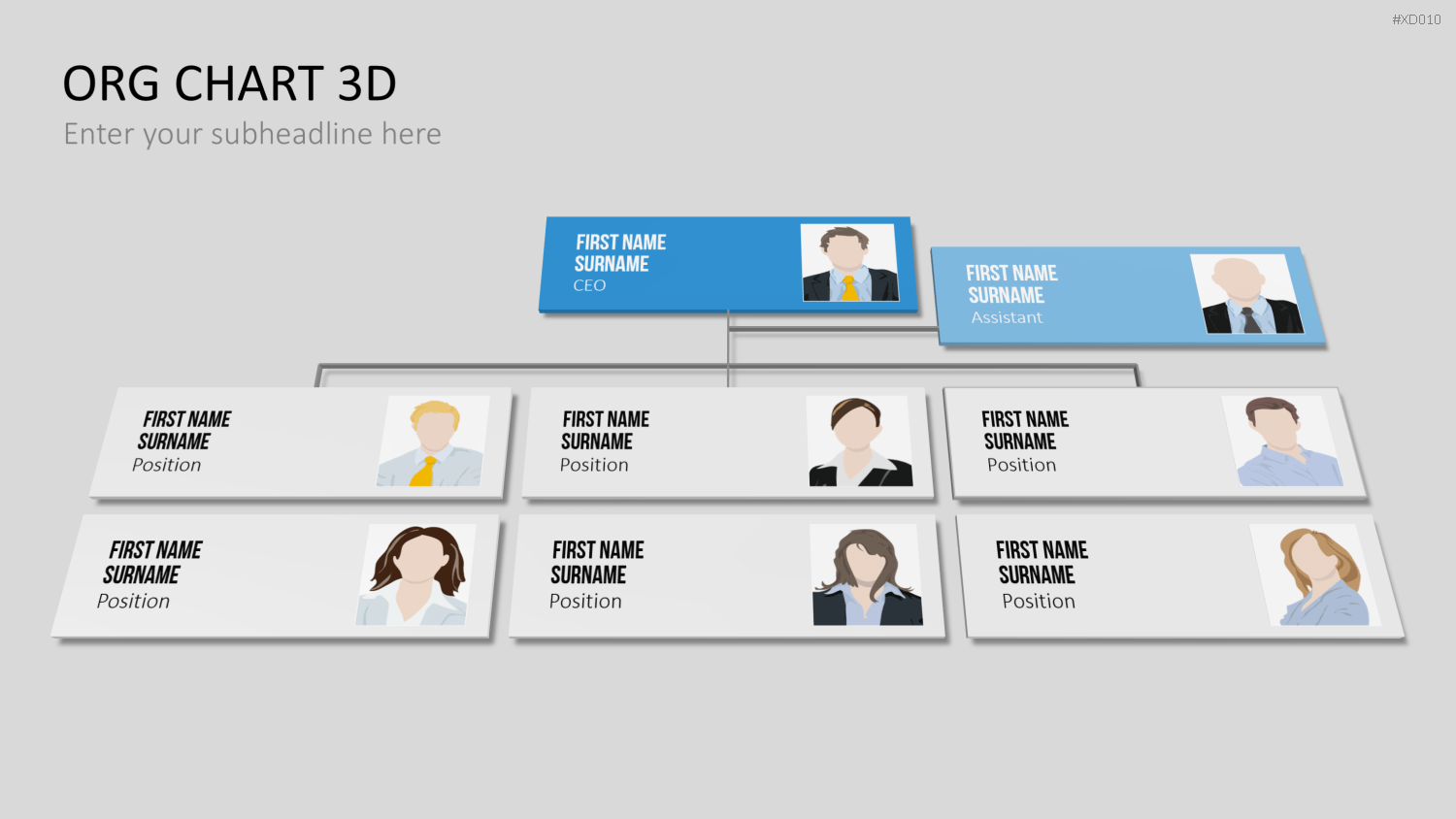Click the 'CEO' position label
The height and width of the screenshot is (819, 1456).
pyautogui.click(x=589, y=285)
